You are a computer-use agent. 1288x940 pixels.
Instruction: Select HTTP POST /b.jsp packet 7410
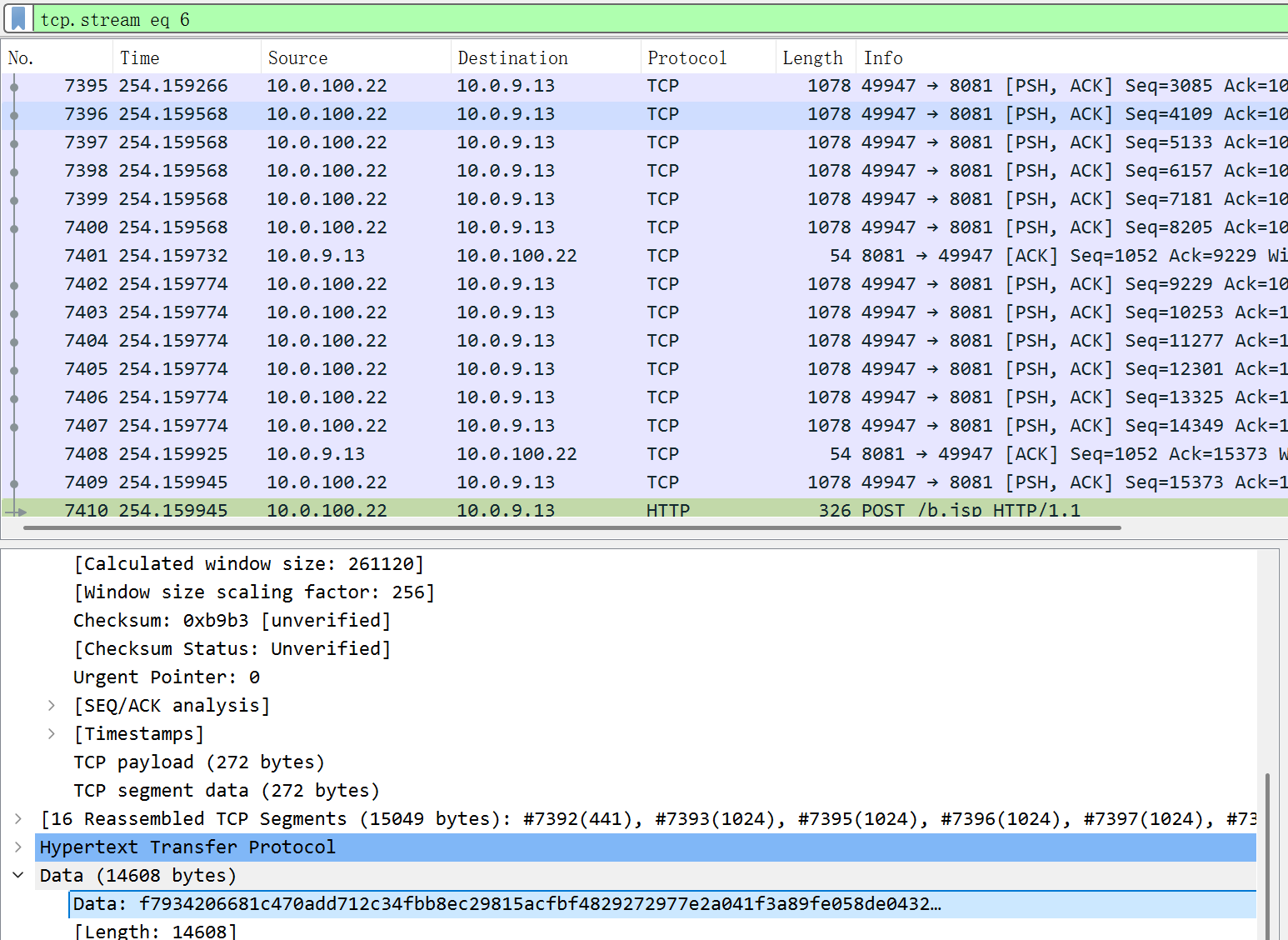click(645, 508)
